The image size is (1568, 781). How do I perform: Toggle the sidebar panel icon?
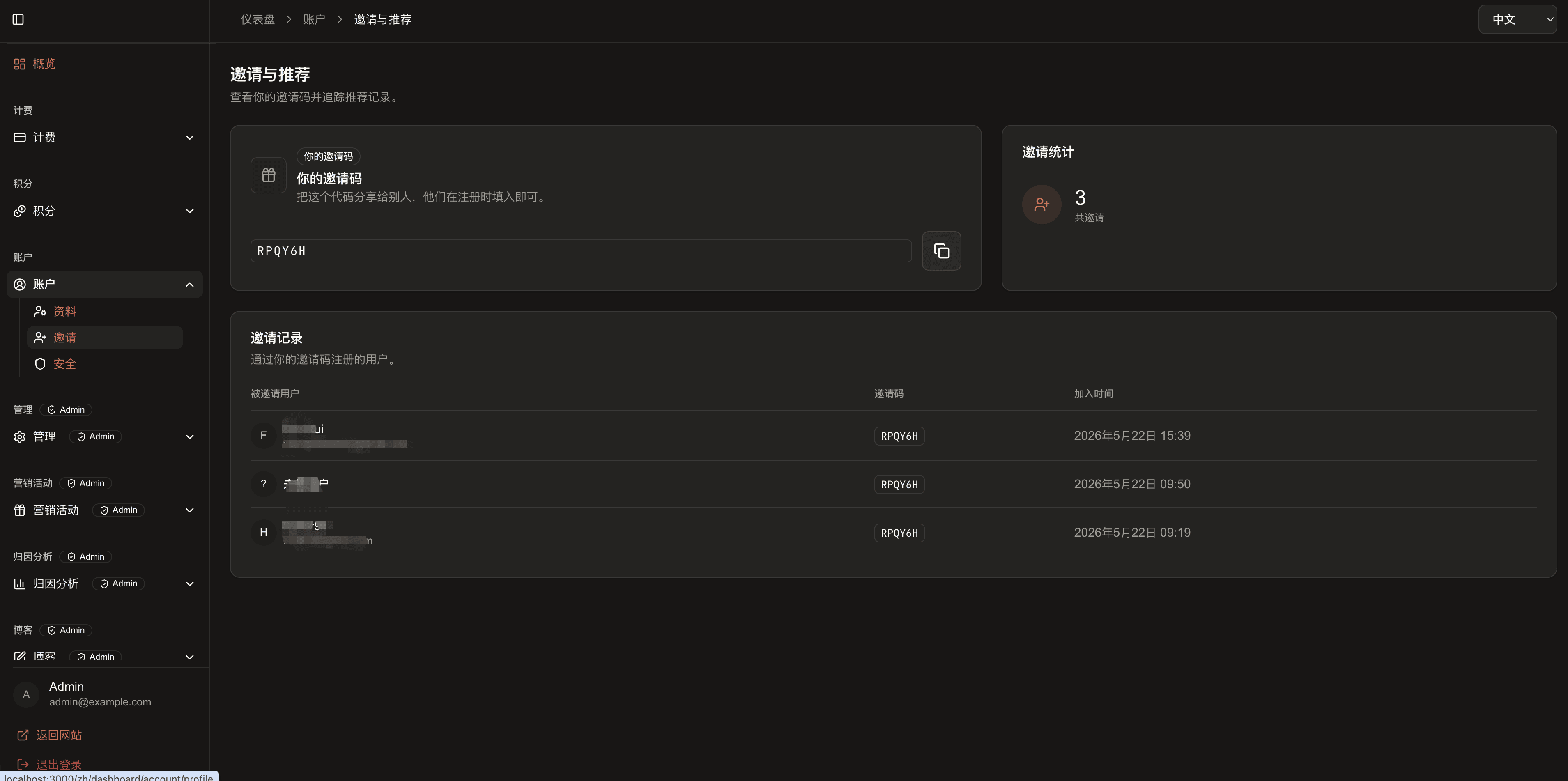coord(18,19)
